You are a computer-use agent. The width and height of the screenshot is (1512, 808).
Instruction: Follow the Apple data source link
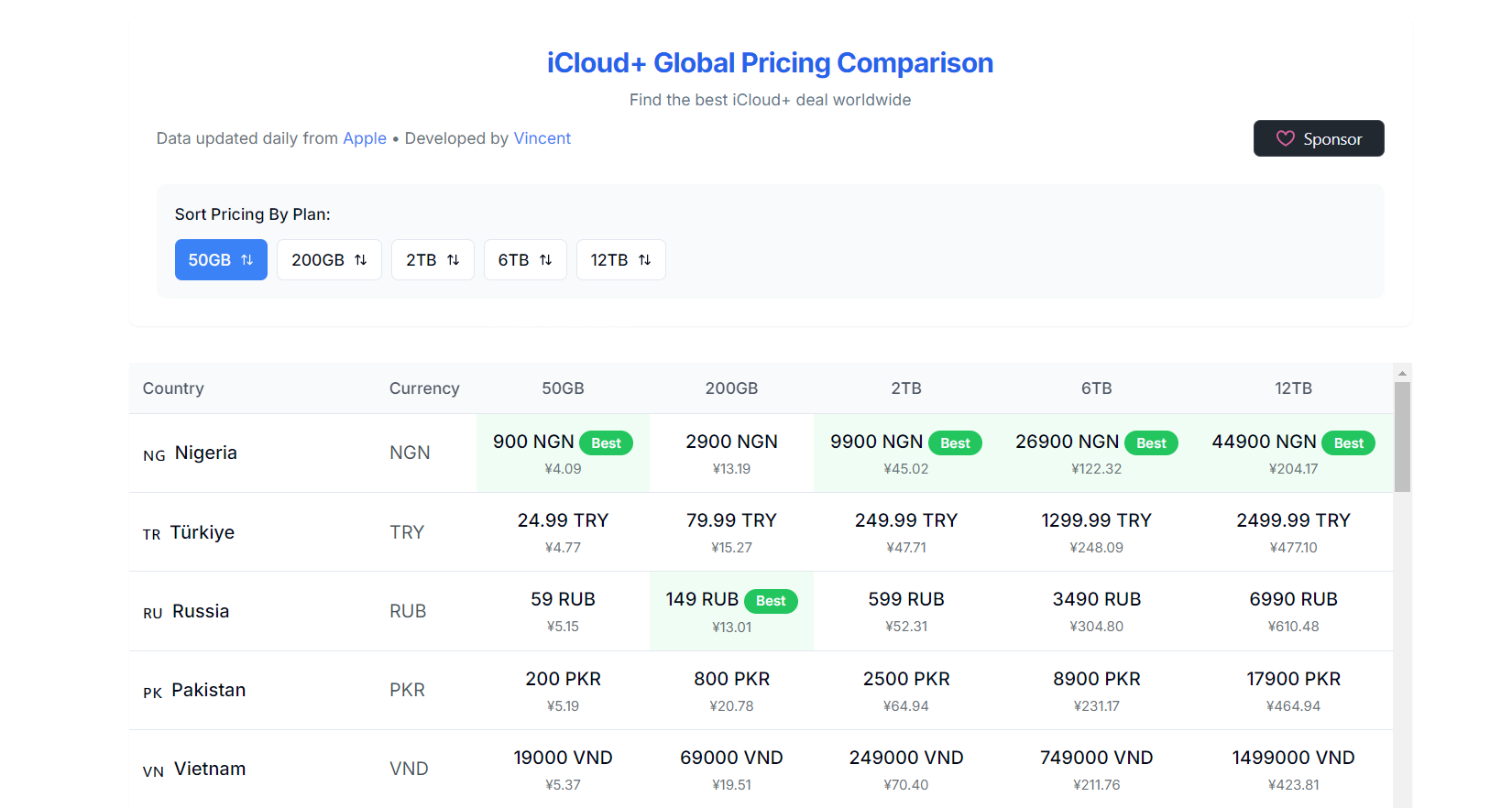[x=365, y=138]
